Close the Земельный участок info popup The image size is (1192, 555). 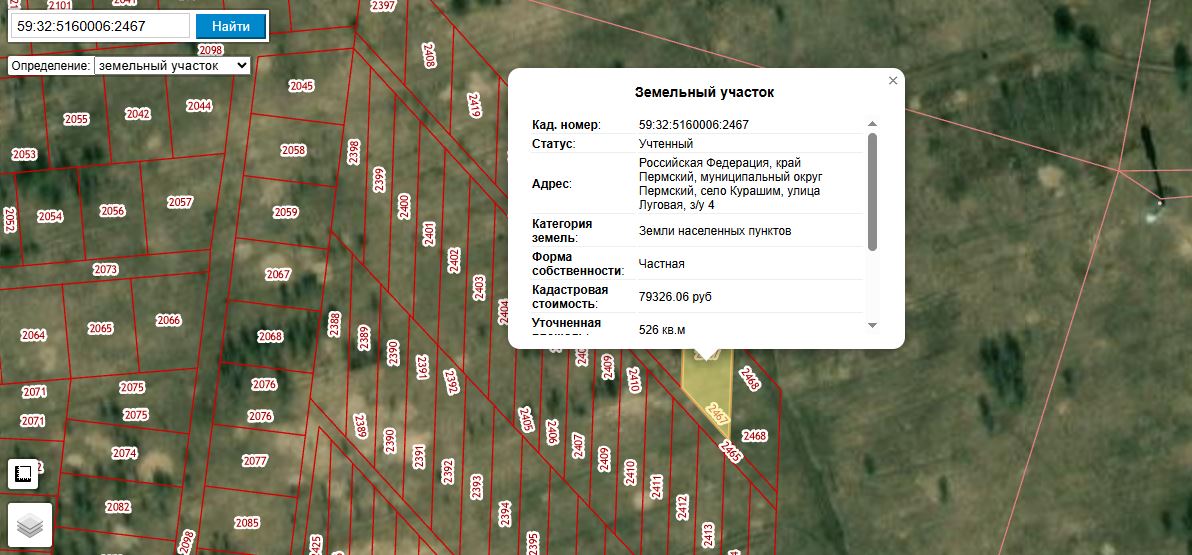893,81
